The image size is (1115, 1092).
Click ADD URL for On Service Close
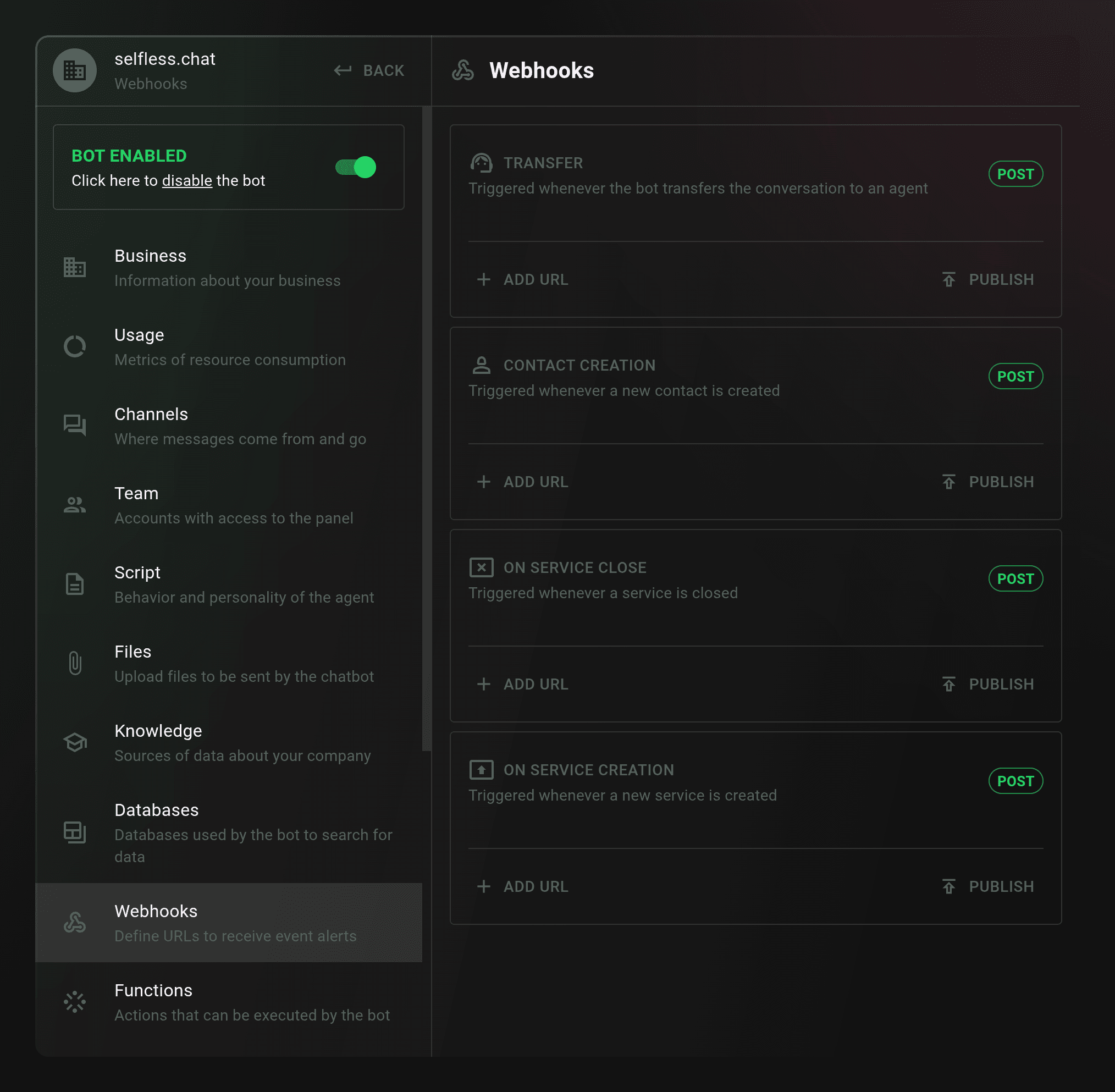(x=522, y=684)
